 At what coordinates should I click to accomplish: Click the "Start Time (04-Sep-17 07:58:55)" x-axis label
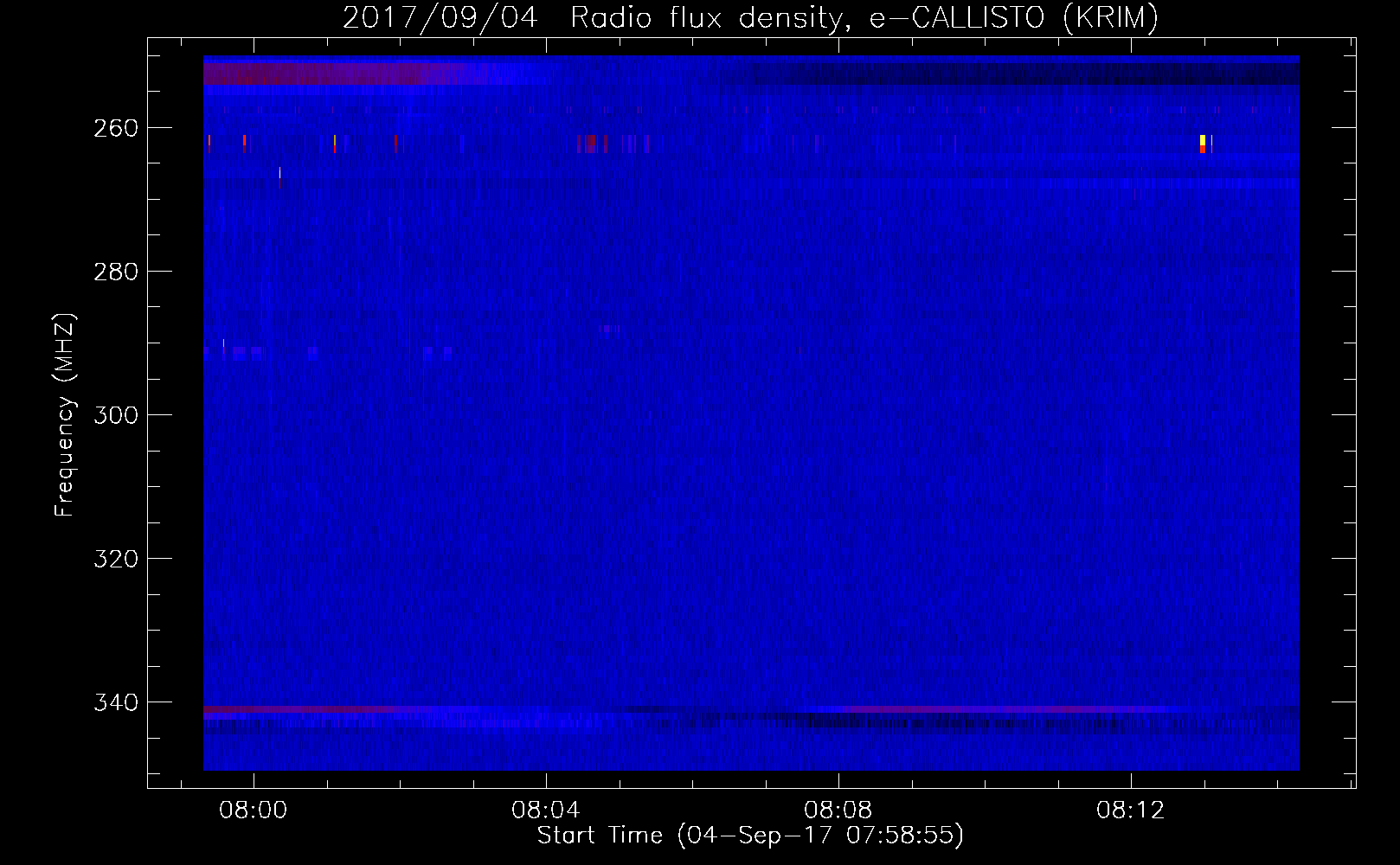tap(750, 836)
